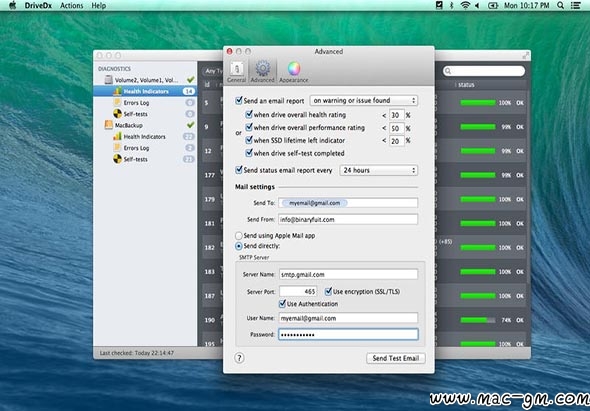Click the Self-tests icon under Volume2
The image size is (590, 411).
point(117,114)
